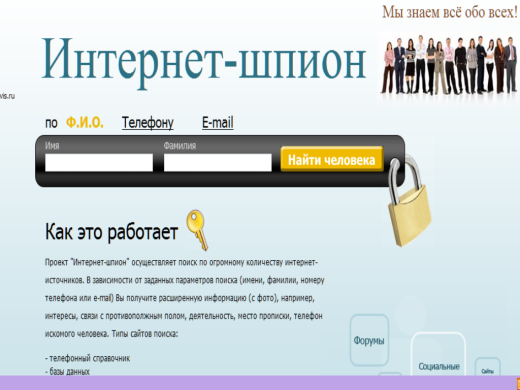The height and width of the screenshot is (390, 520).
Task: Click the 'Имя' field label
Action: 52,146
